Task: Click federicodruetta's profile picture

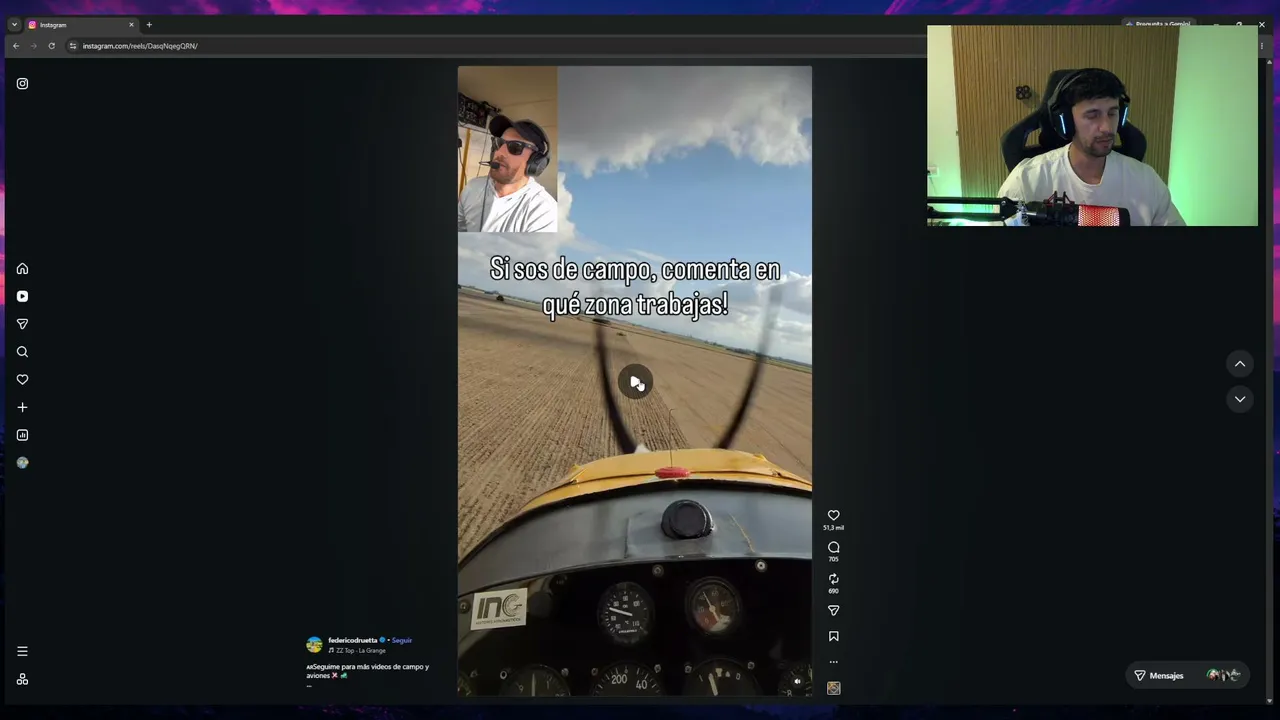Action: [314, 645]
